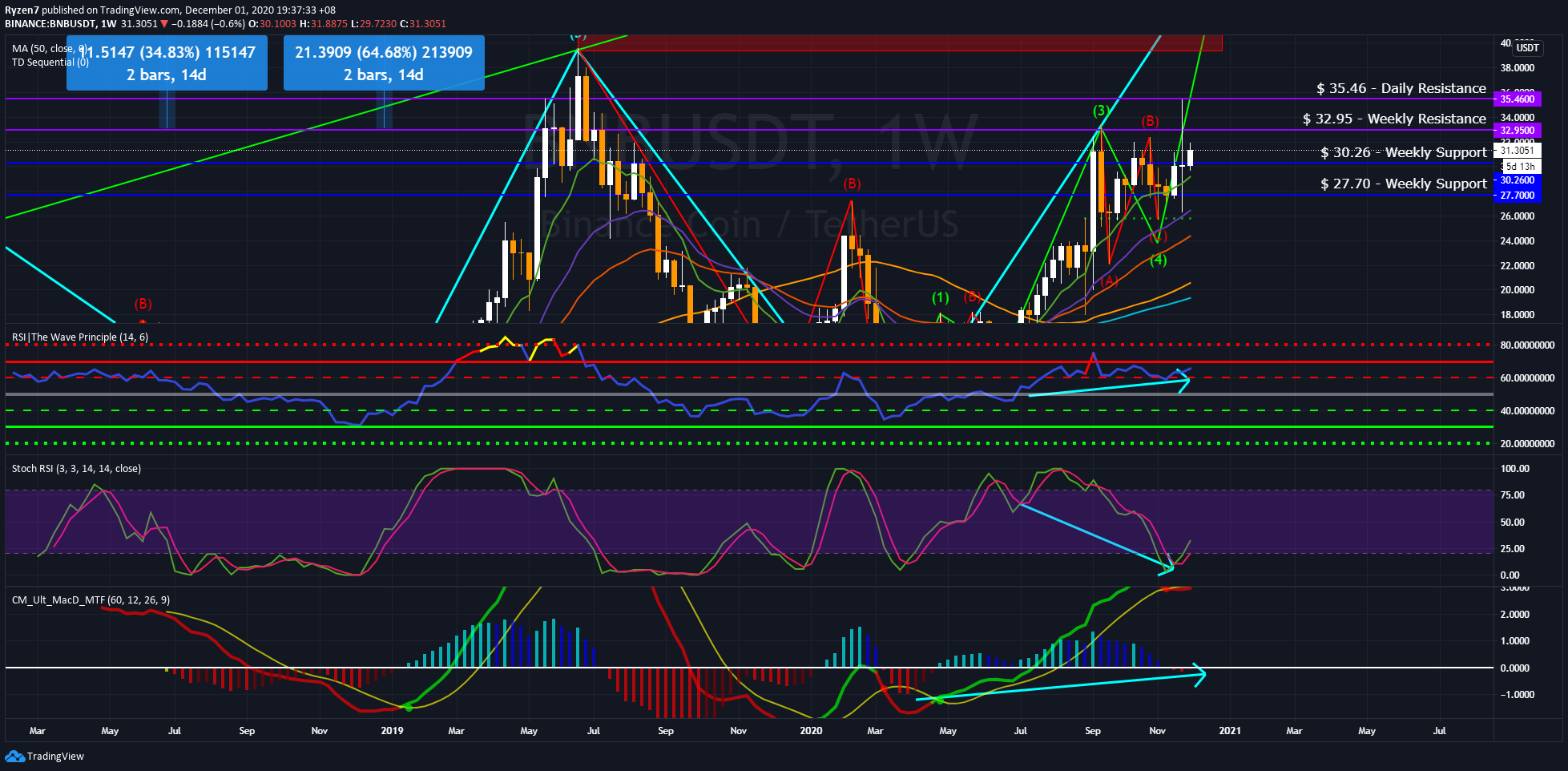
Task: Click the 50.00 Stoch RSI axis value
Action: pyautogui.click(x=1513, y=523)
